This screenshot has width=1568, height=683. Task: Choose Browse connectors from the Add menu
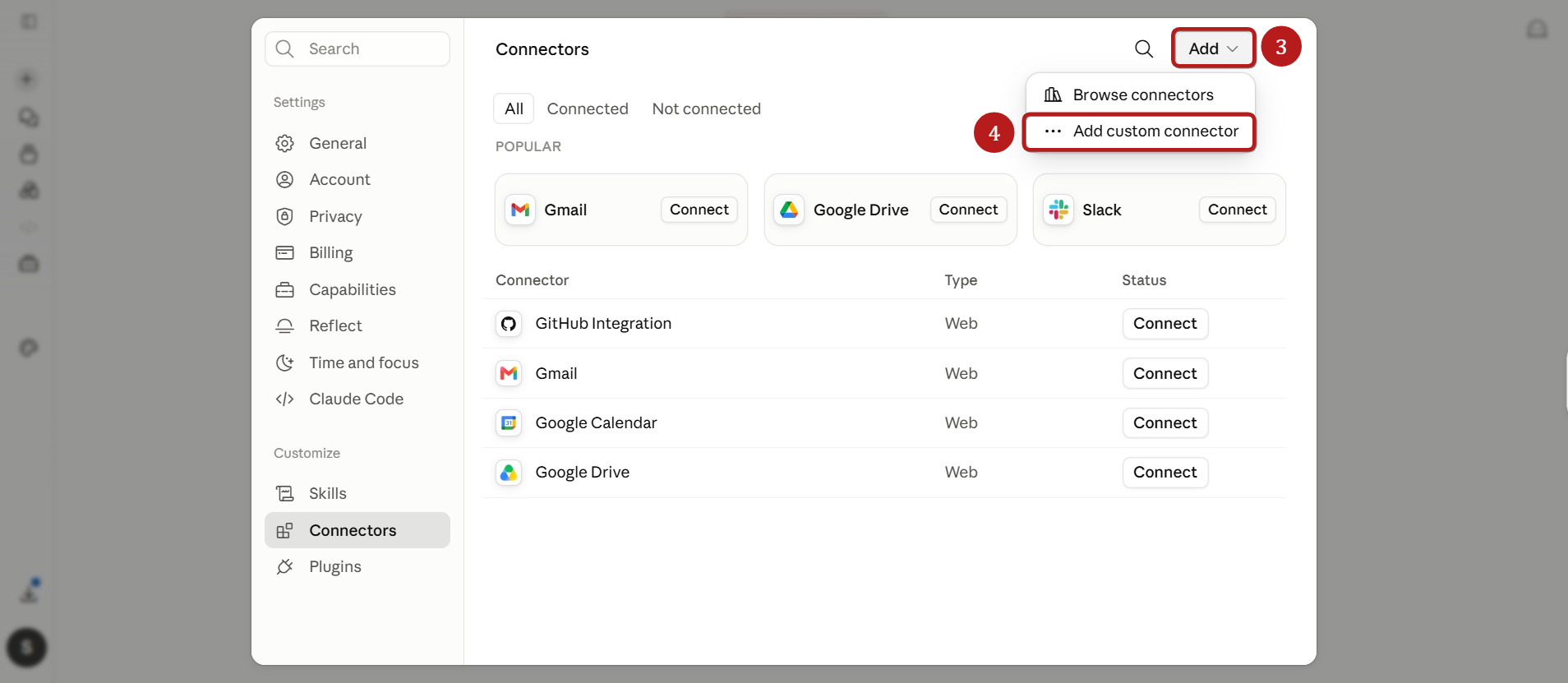[x=1141, y=95]
